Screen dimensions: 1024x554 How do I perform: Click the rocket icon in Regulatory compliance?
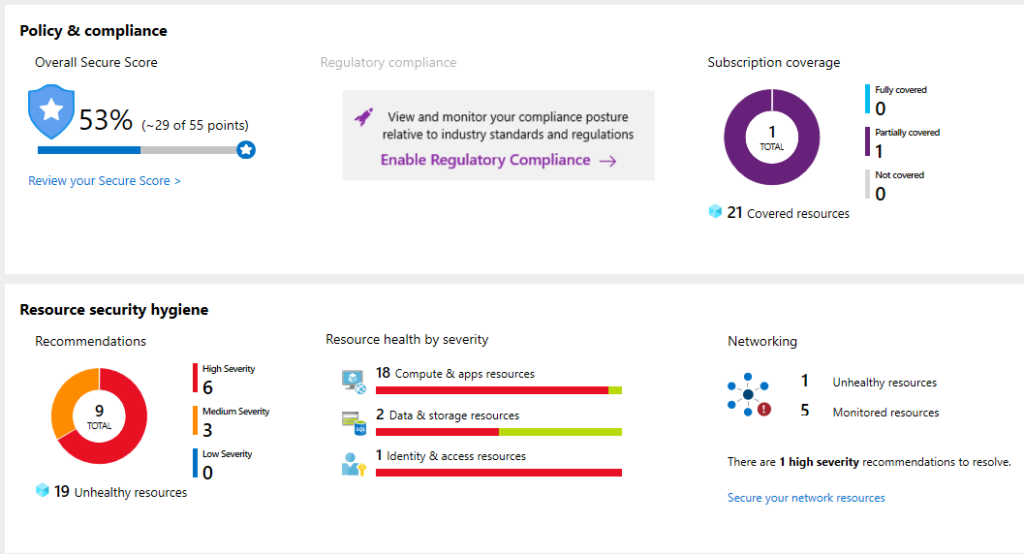[364, 117]
